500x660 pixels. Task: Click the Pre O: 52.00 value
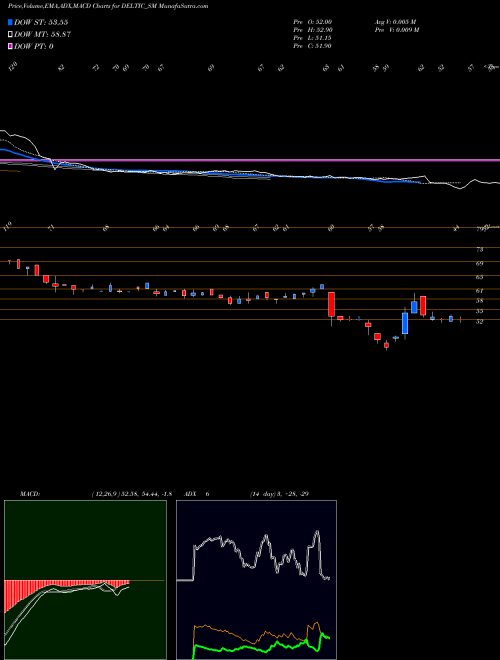[x=313, y=22]
